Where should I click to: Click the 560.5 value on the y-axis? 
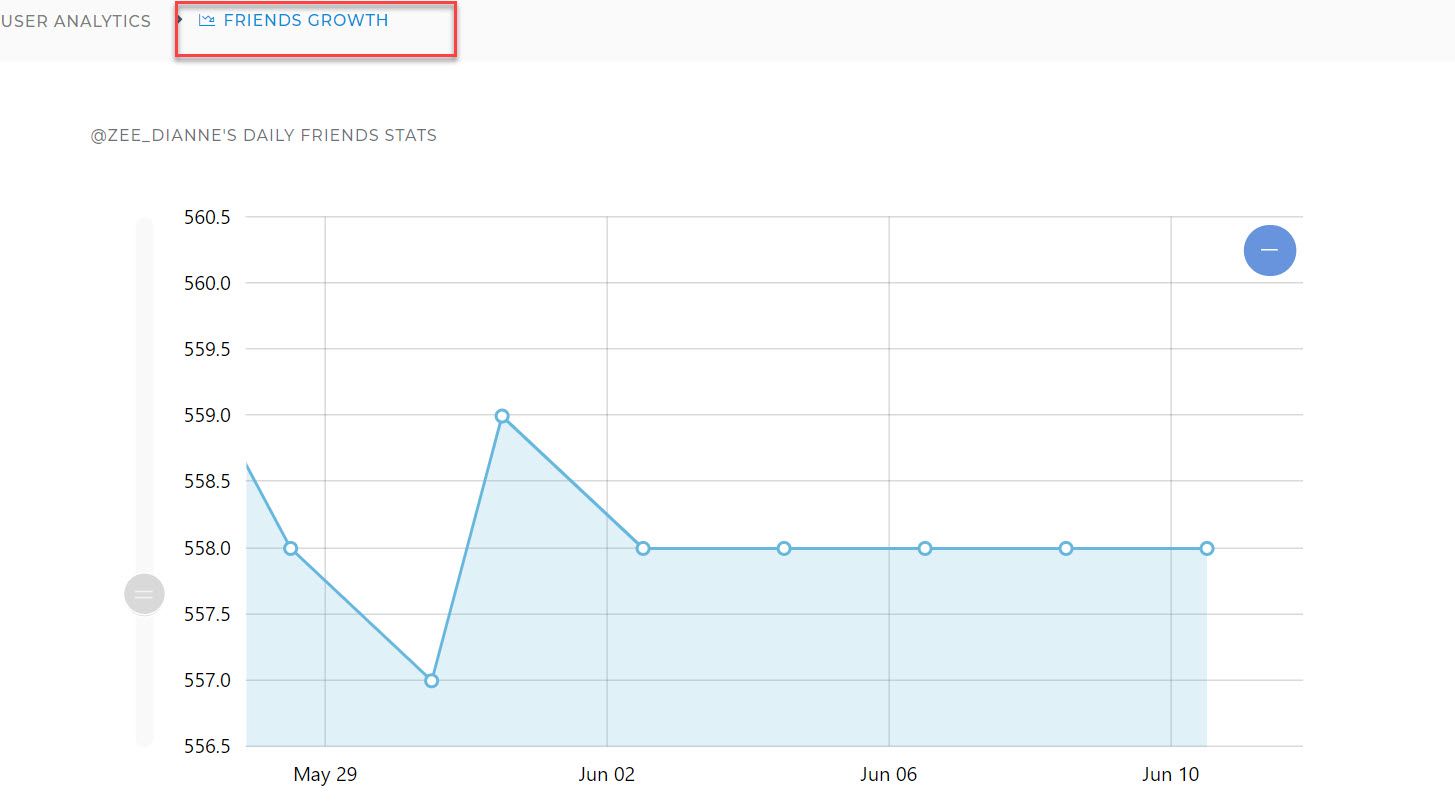(x=205, y=216)
